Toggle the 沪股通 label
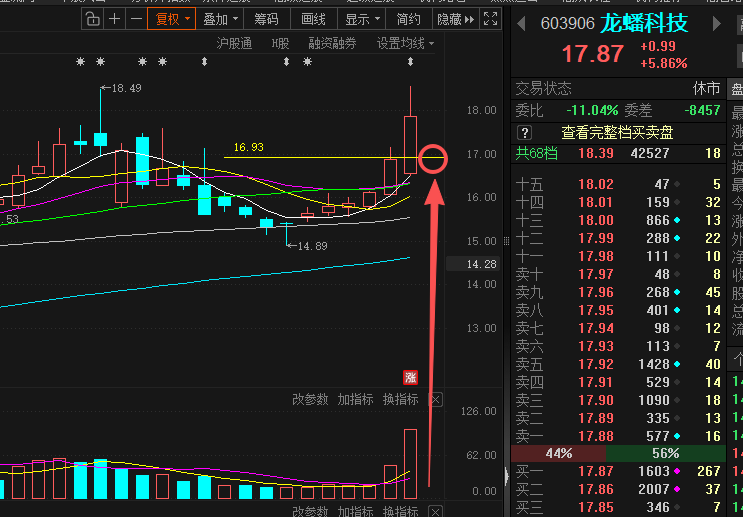The height and width of the screenshot is (517, 743). [234, 44]
